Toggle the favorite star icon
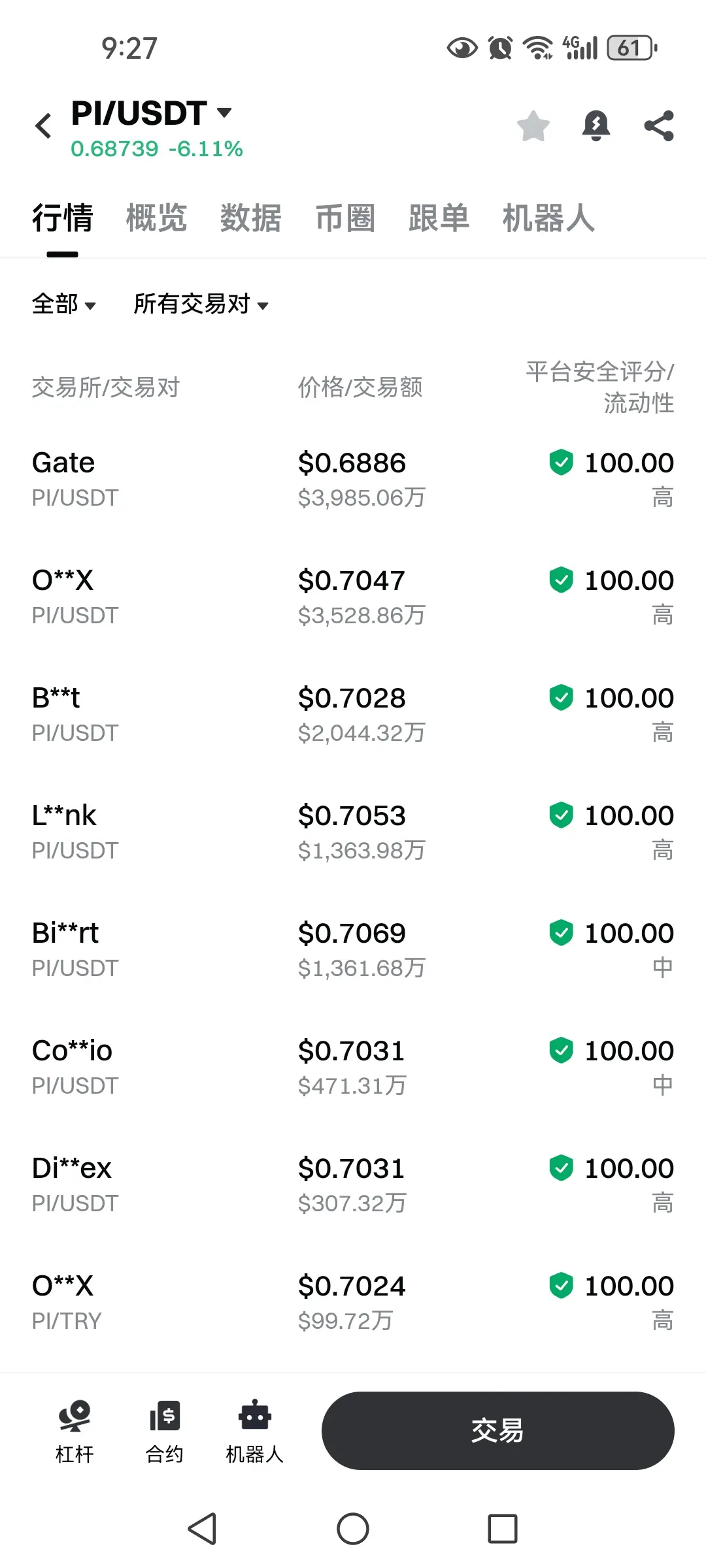This screenshot has width=706, height=1568. (533, 125)
